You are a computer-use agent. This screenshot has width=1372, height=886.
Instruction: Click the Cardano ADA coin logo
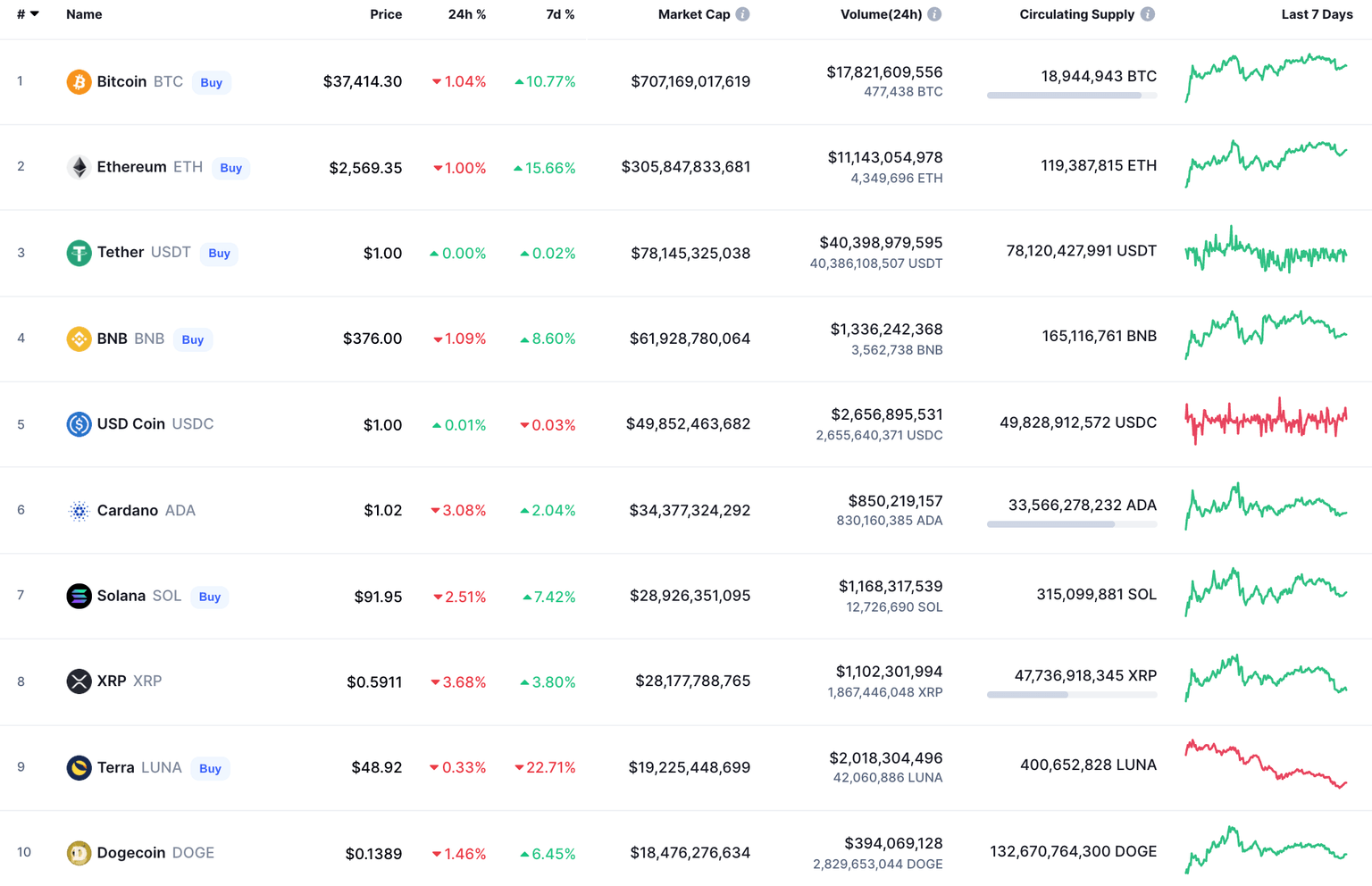[79, 510]
